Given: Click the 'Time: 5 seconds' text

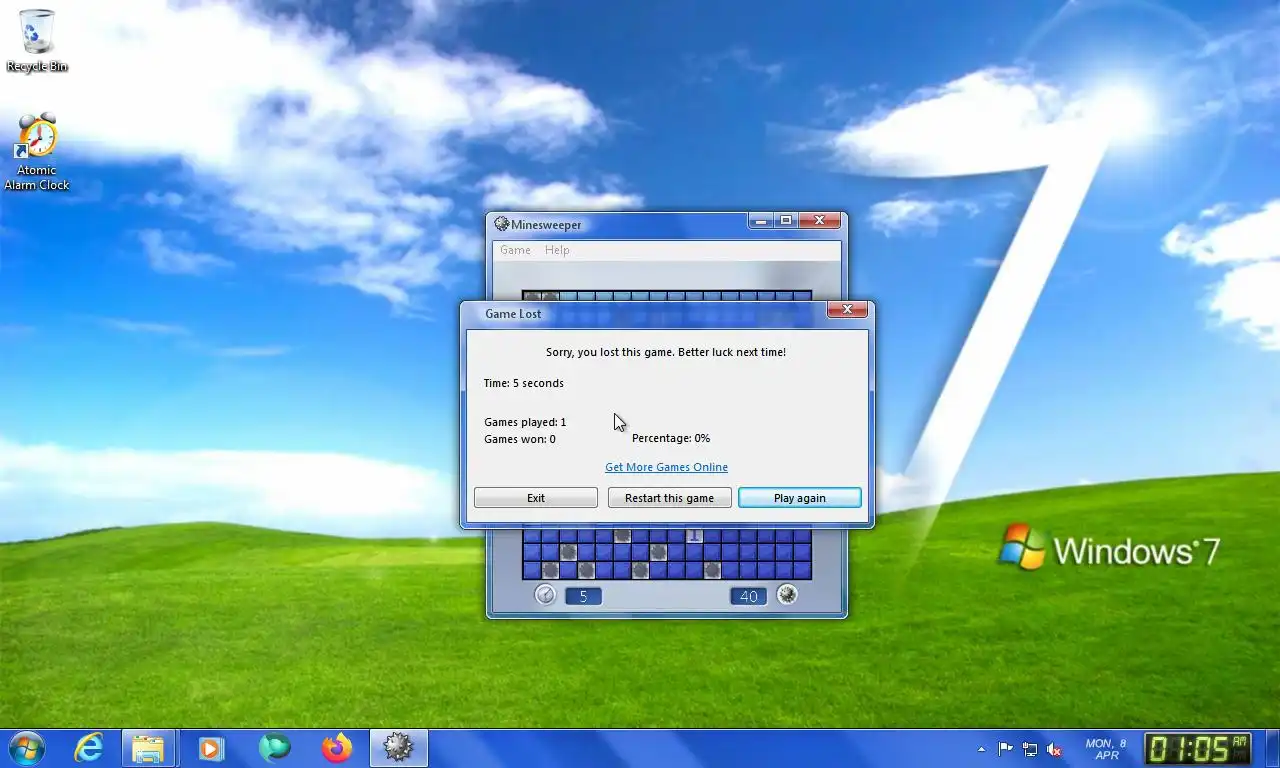Looking at the screenshot, I should click(x=523, y=383).
